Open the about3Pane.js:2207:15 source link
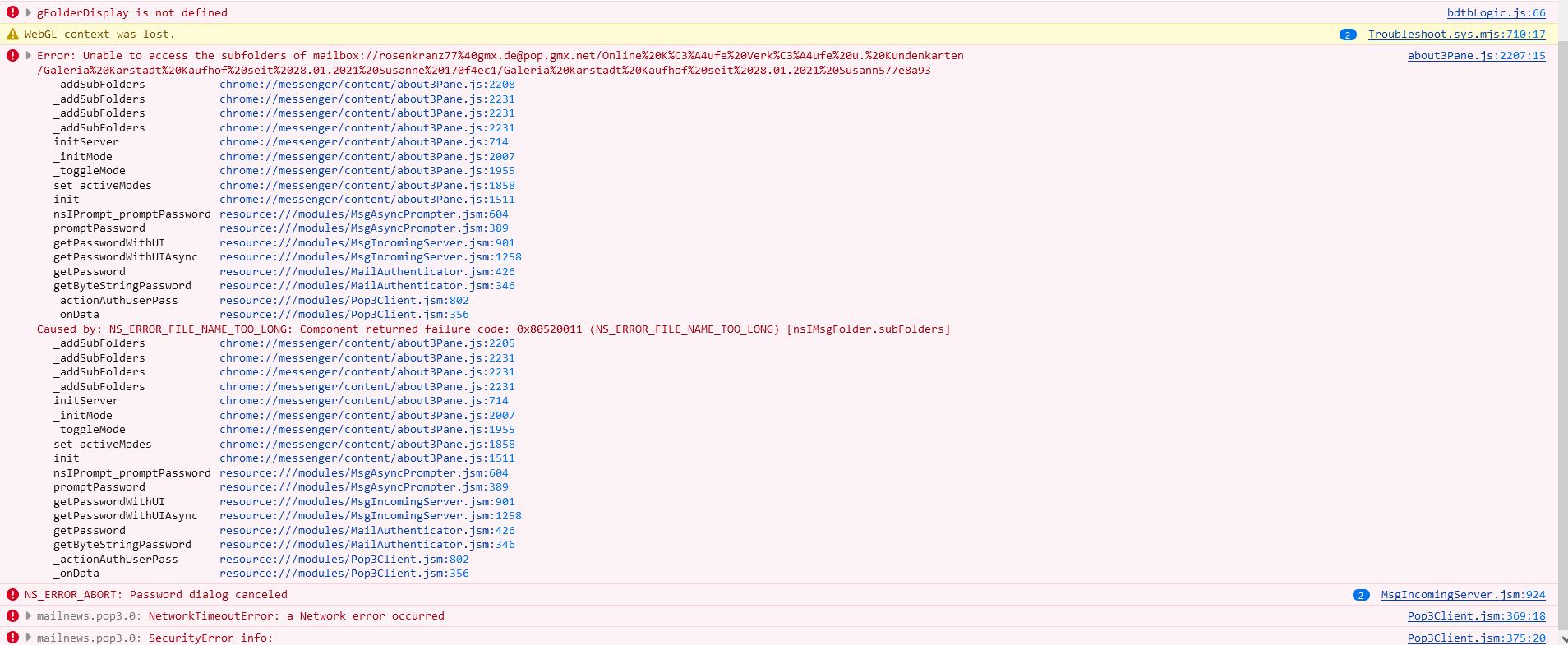The image size is (1568, 645). click(x=1476, y=56)
